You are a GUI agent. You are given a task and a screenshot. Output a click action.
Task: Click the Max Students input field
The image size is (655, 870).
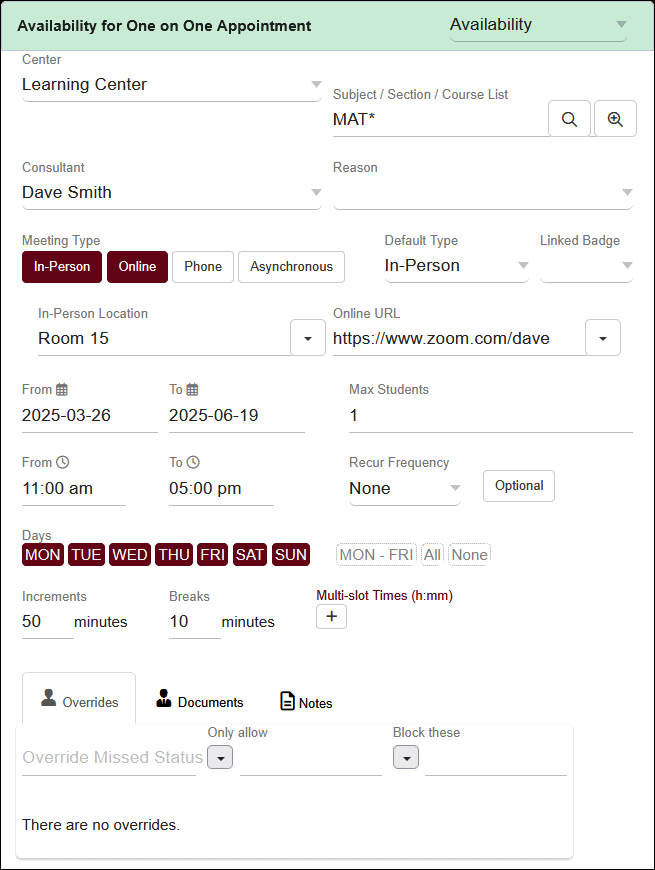[490, 416]
